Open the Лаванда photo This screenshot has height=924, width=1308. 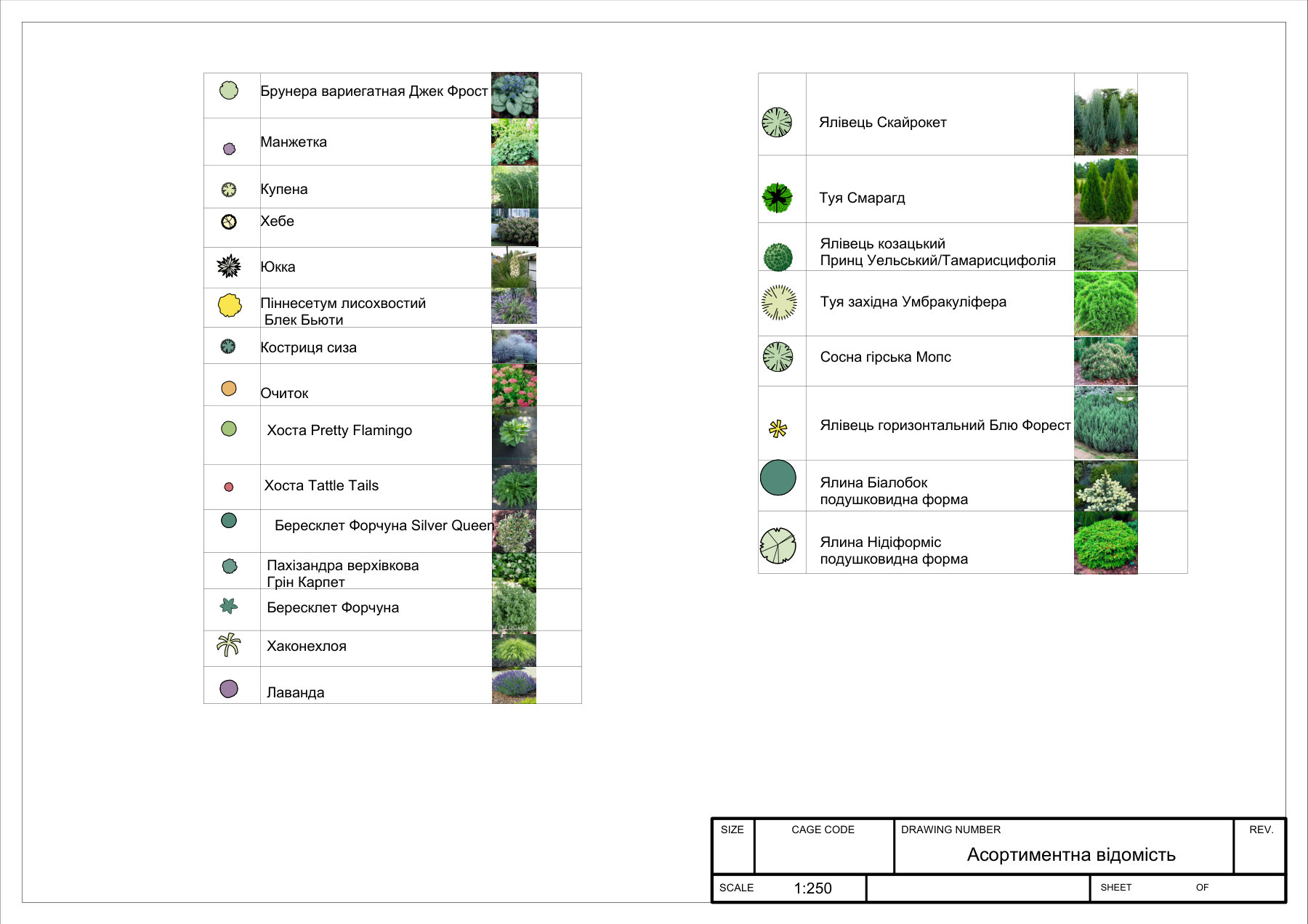514,686
